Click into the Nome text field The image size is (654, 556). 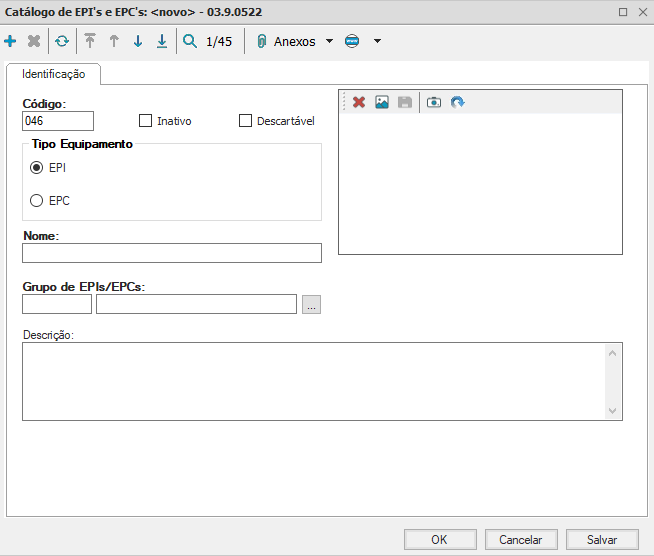tap(172, 253)
